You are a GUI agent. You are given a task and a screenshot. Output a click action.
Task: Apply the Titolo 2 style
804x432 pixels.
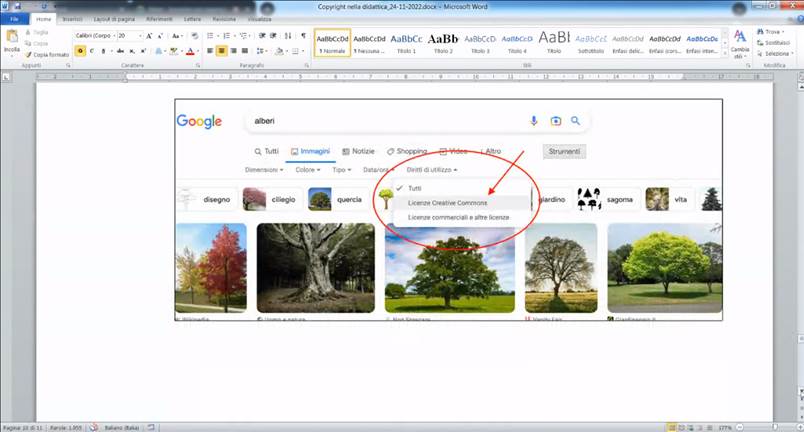(x=443, y=43)
